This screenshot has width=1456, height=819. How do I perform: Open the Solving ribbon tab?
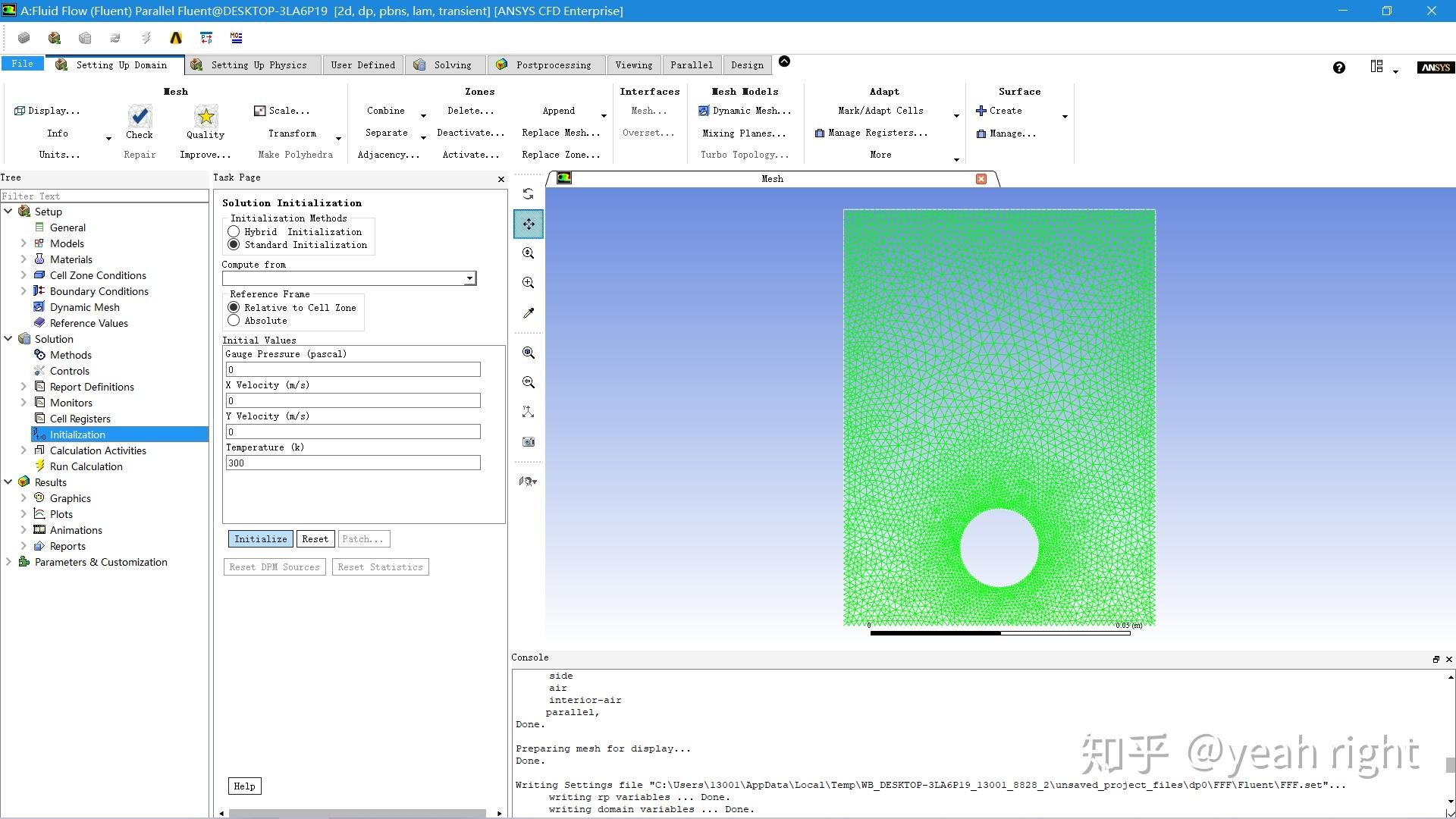tap(444, 65)
